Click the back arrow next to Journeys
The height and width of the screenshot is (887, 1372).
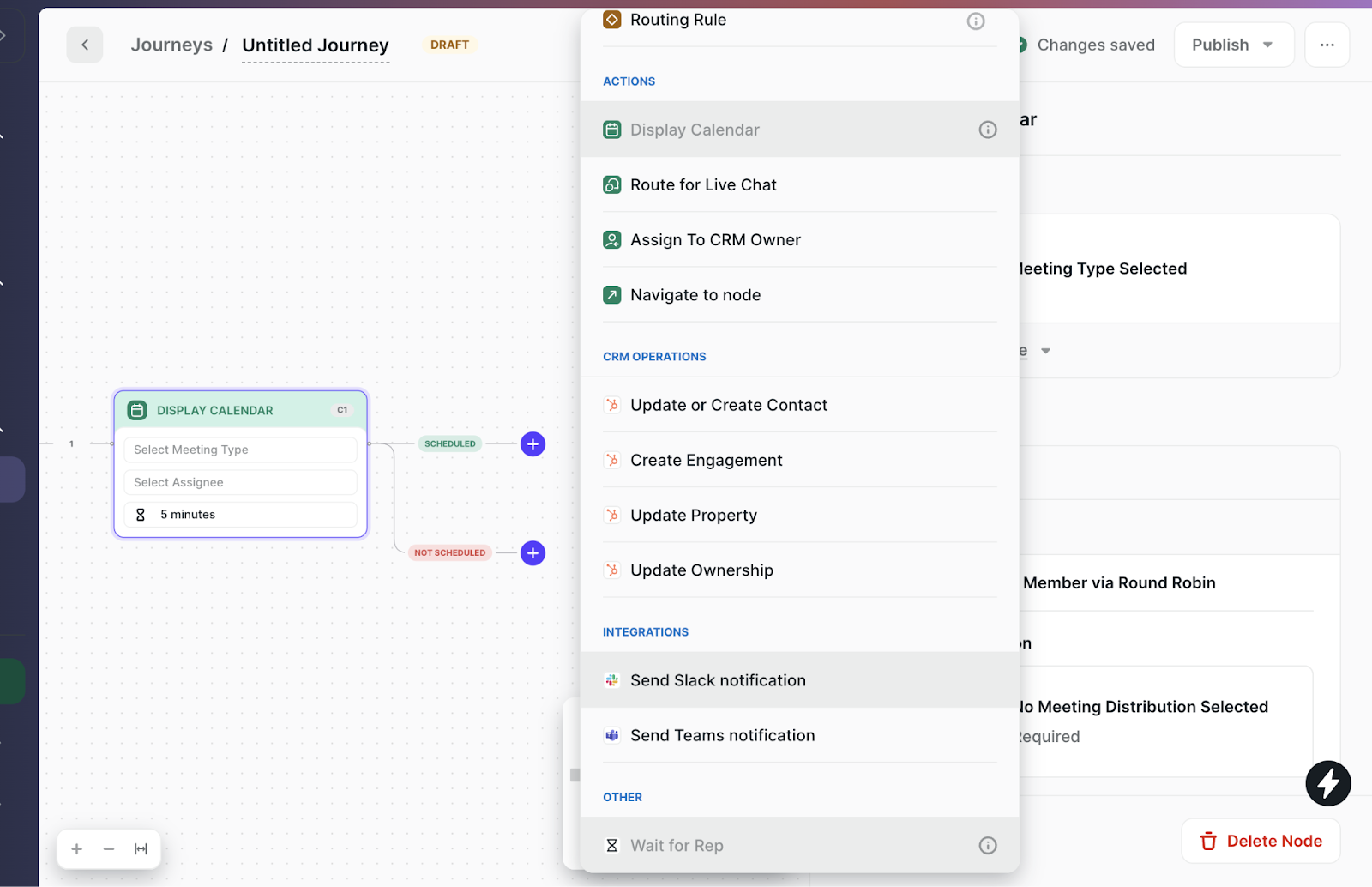coord(85,45)
